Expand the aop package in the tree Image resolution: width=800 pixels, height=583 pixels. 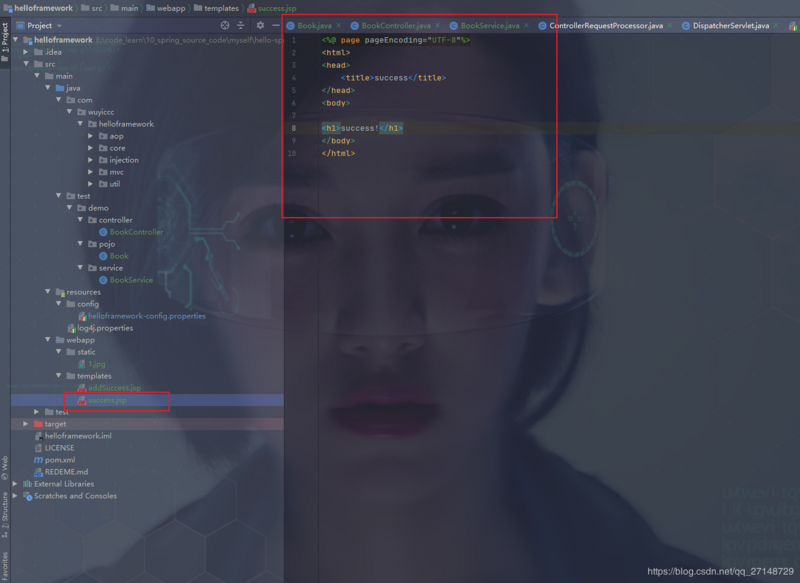[x=88, y=135]
